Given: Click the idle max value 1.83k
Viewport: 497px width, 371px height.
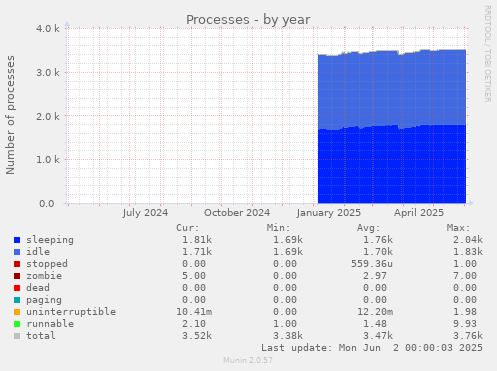Looking at the screenshot, I should point(468,252).
